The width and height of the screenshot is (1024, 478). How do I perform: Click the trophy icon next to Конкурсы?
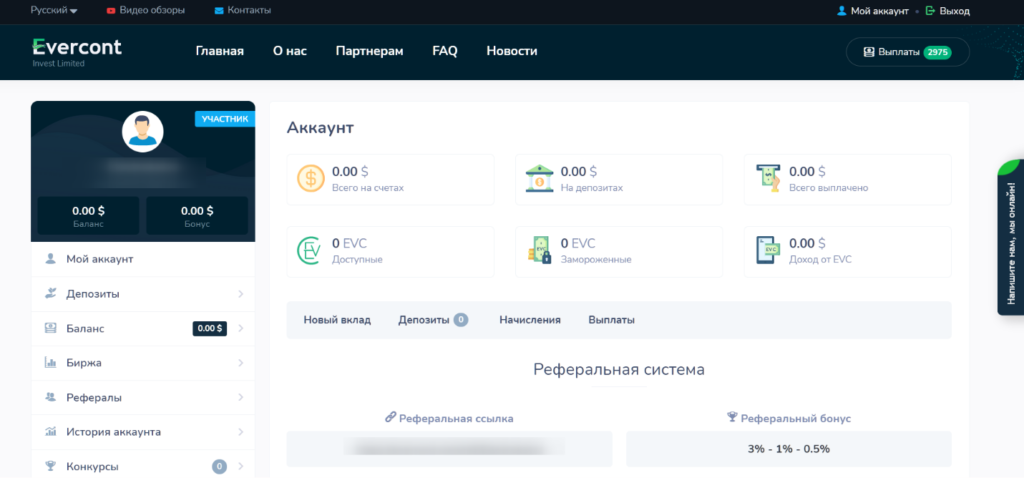click(50, 466)
